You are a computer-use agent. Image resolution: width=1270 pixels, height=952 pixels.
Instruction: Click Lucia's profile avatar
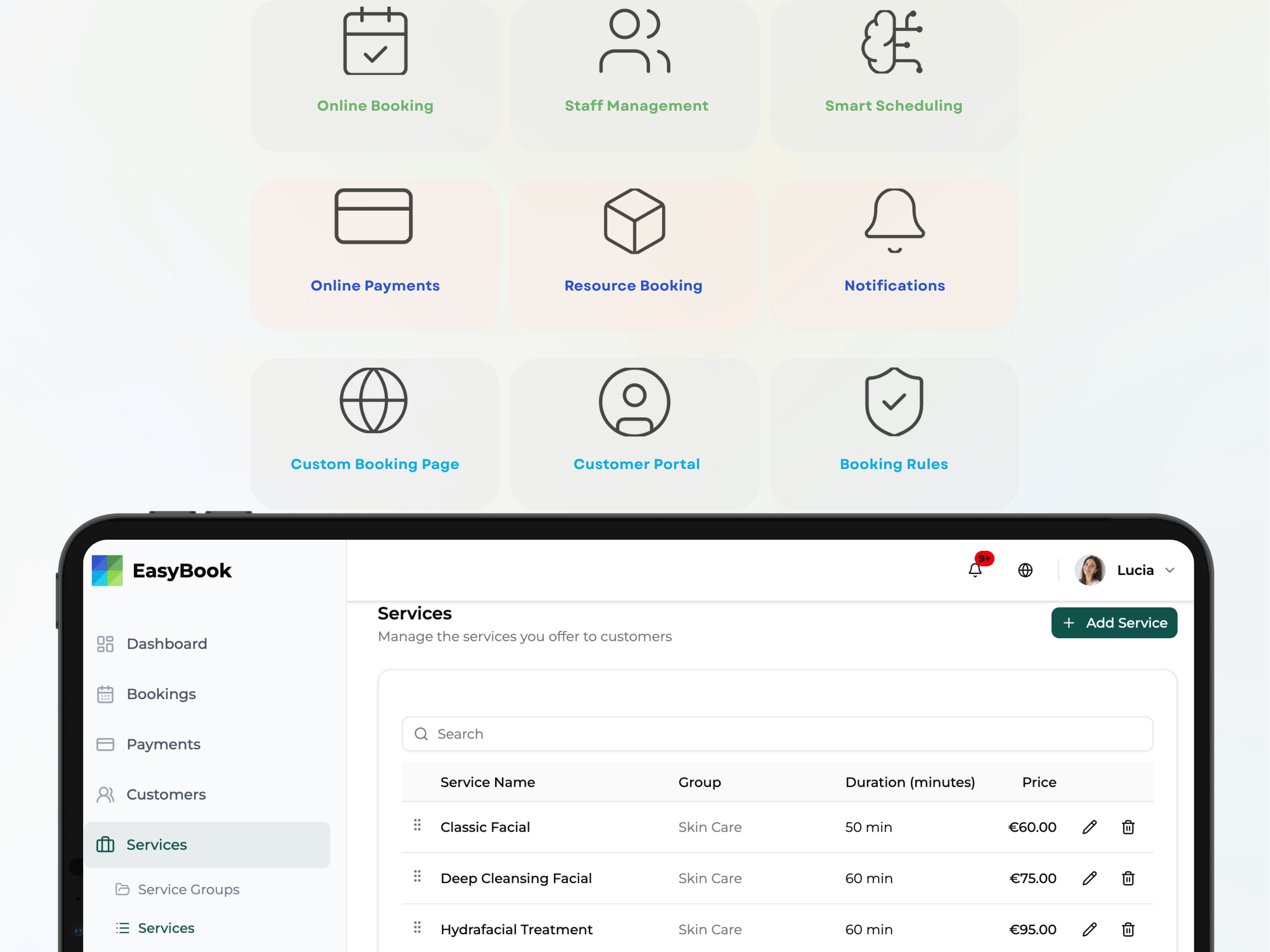pos(1090,569)
